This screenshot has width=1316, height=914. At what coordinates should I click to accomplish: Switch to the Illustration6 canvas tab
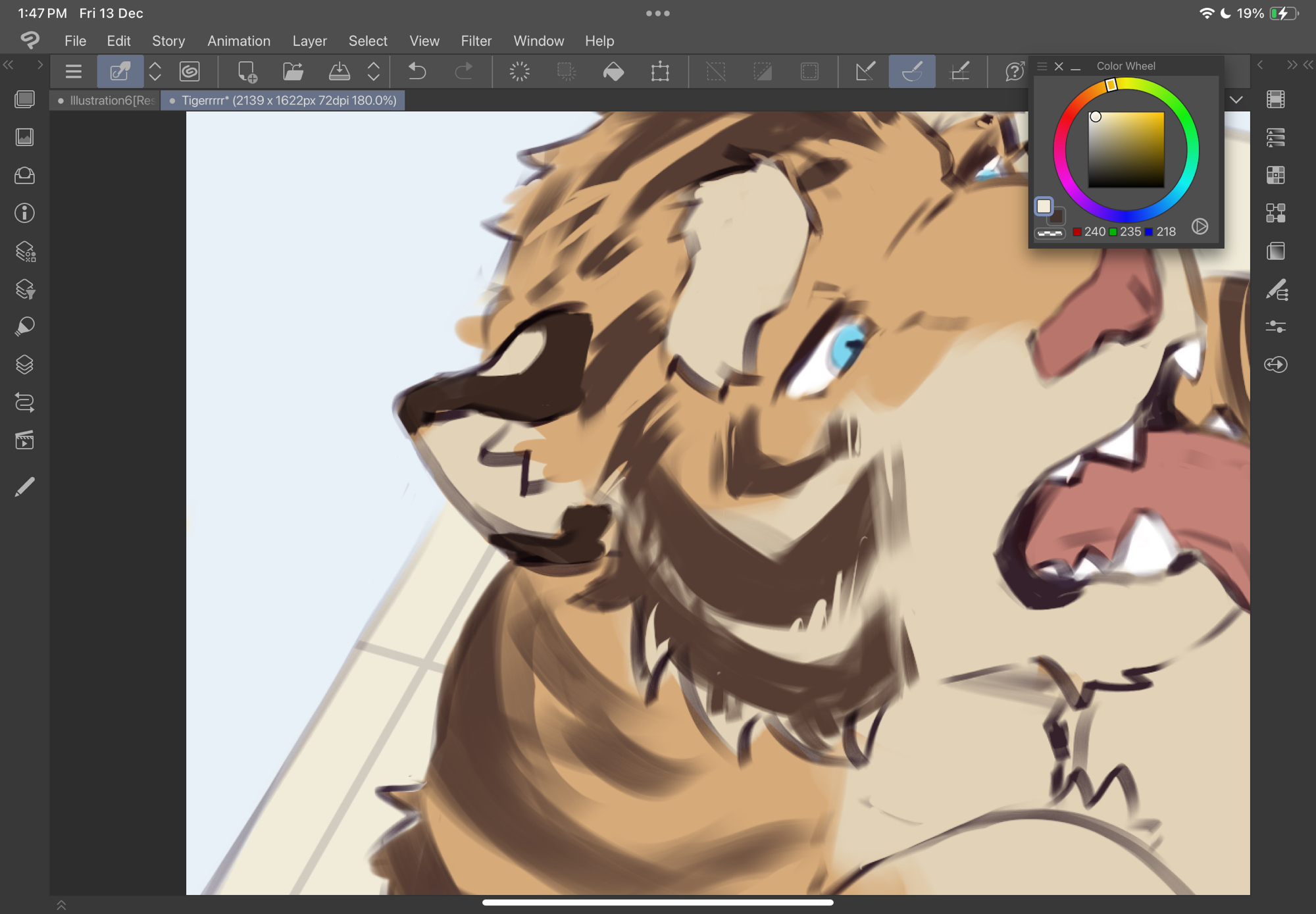(x=107, y=100)
